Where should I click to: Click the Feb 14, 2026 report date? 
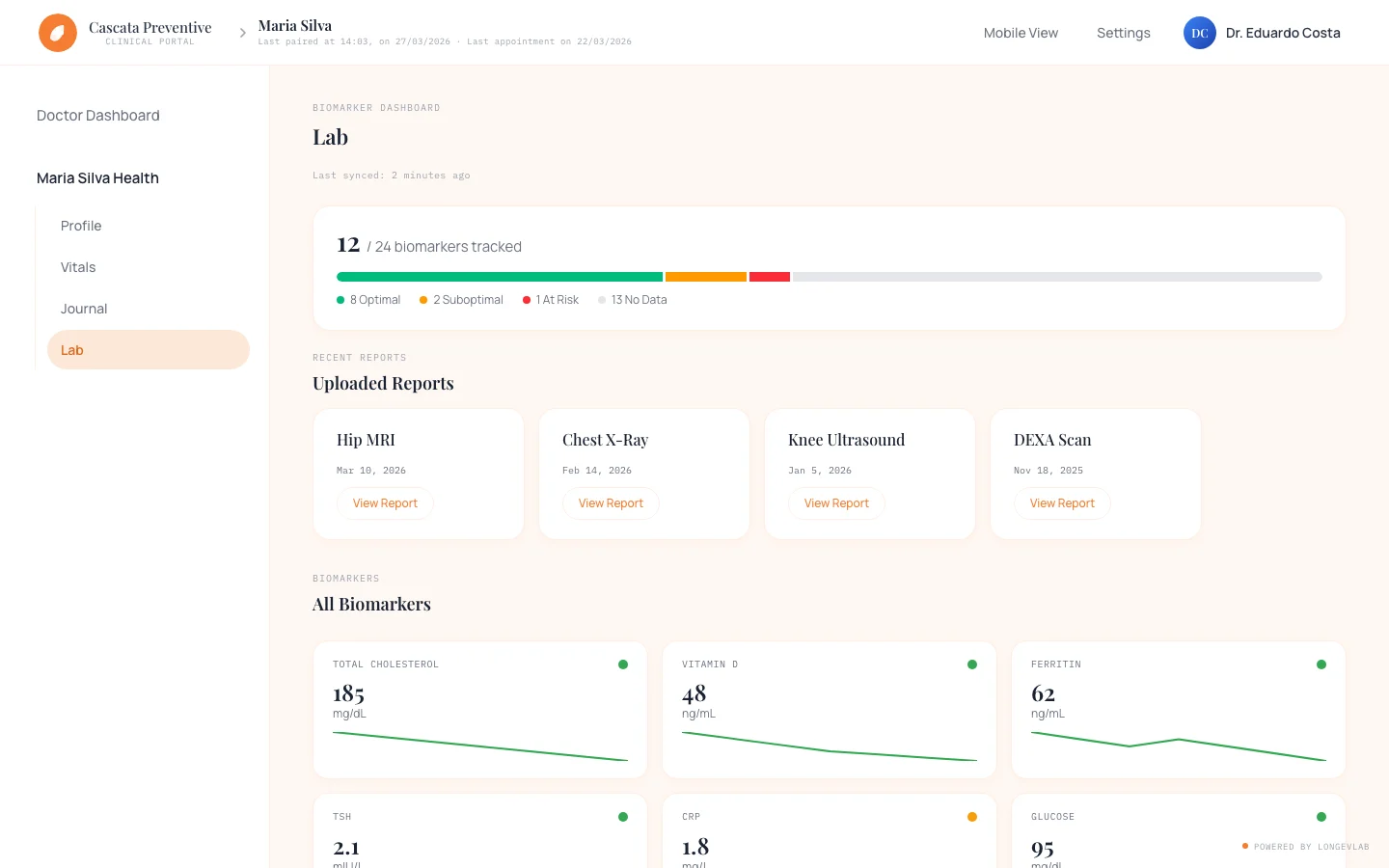click(597, 471)
